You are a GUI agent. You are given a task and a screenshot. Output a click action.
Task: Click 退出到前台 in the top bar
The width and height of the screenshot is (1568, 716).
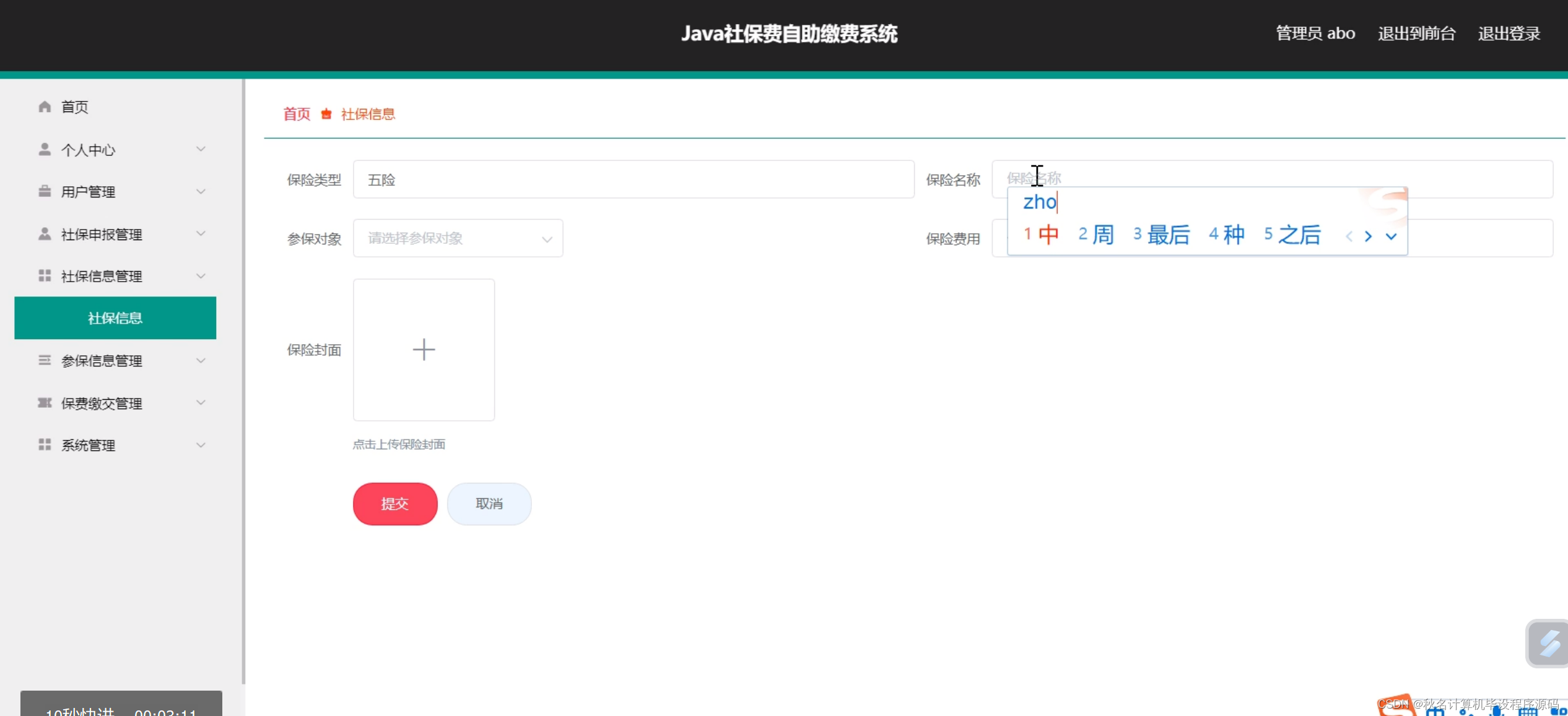(1416, 33)
